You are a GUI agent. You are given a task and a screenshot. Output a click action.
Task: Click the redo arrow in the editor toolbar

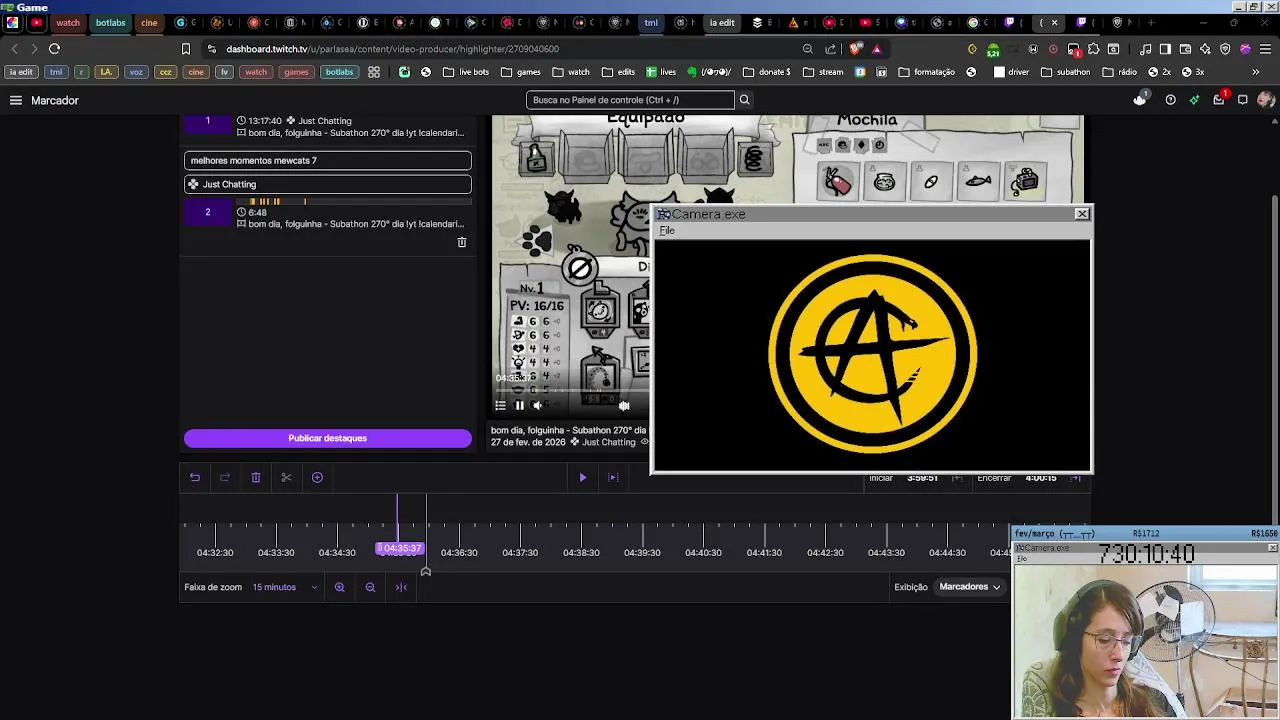(x=225, y=477)
